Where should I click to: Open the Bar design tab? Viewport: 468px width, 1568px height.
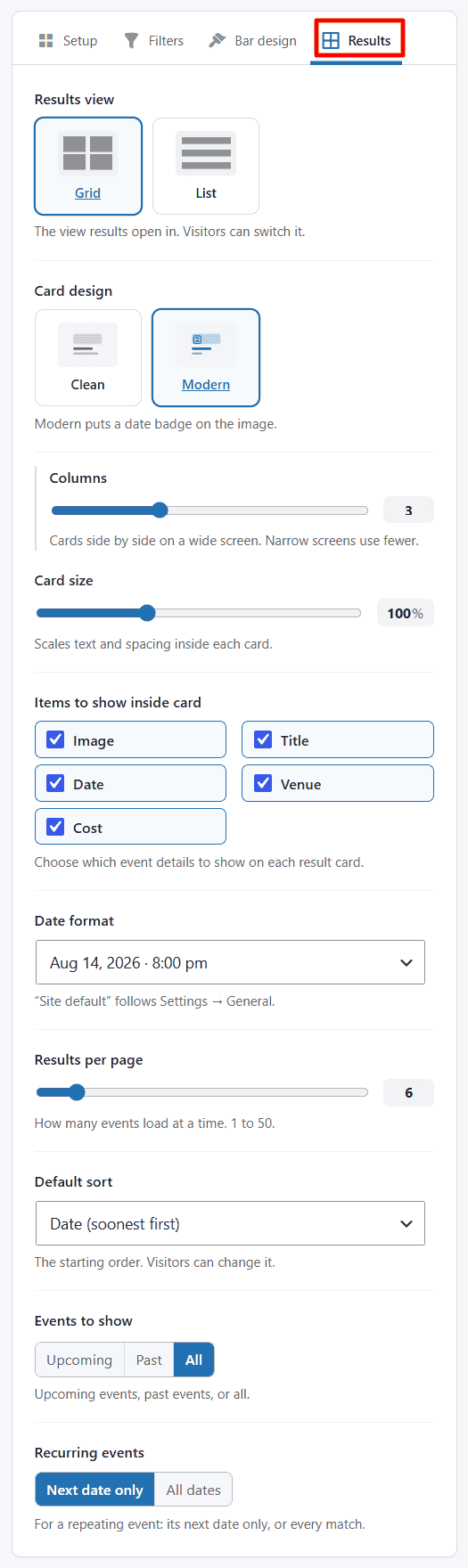(252, 40)
